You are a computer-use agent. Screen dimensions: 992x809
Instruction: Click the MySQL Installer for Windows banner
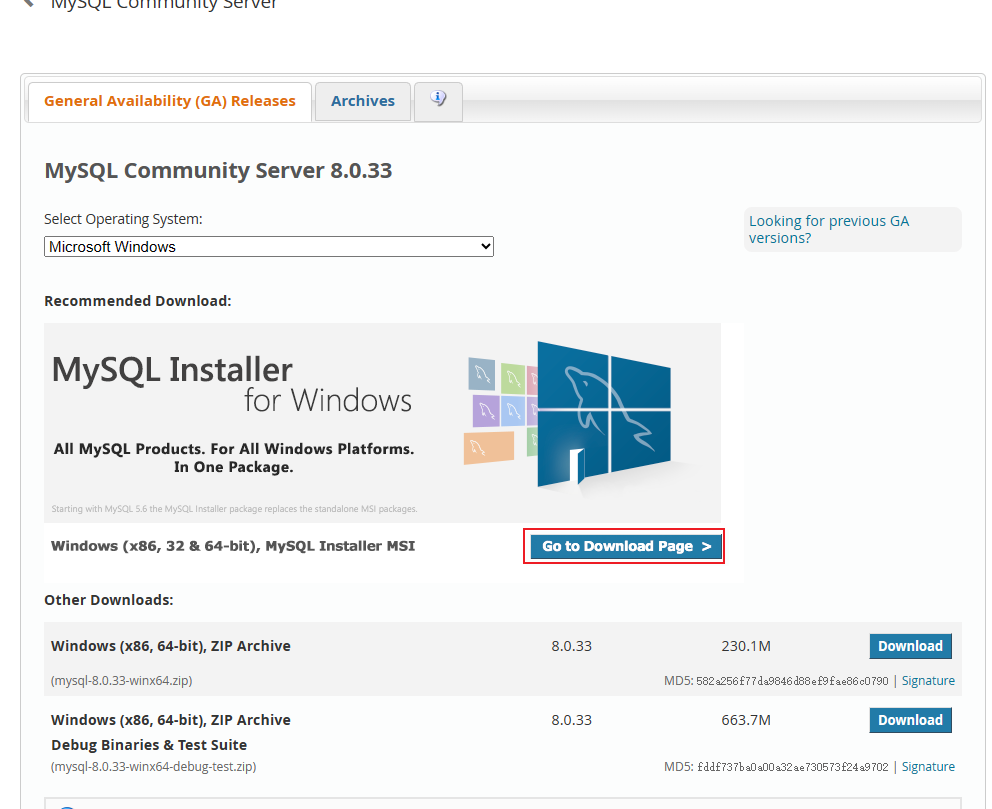point(382,423)
